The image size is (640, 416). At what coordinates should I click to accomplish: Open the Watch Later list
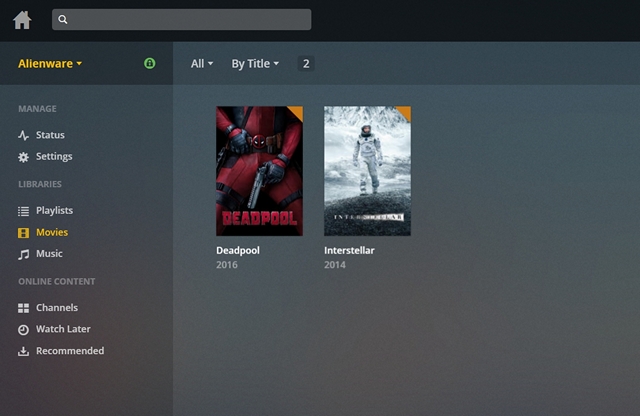pos(63,329)
